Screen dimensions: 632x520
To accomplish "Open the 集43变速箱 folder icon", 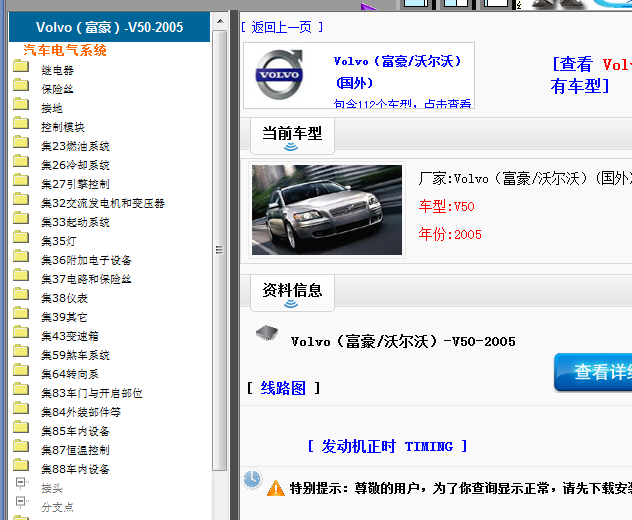I will click(21, 332).
